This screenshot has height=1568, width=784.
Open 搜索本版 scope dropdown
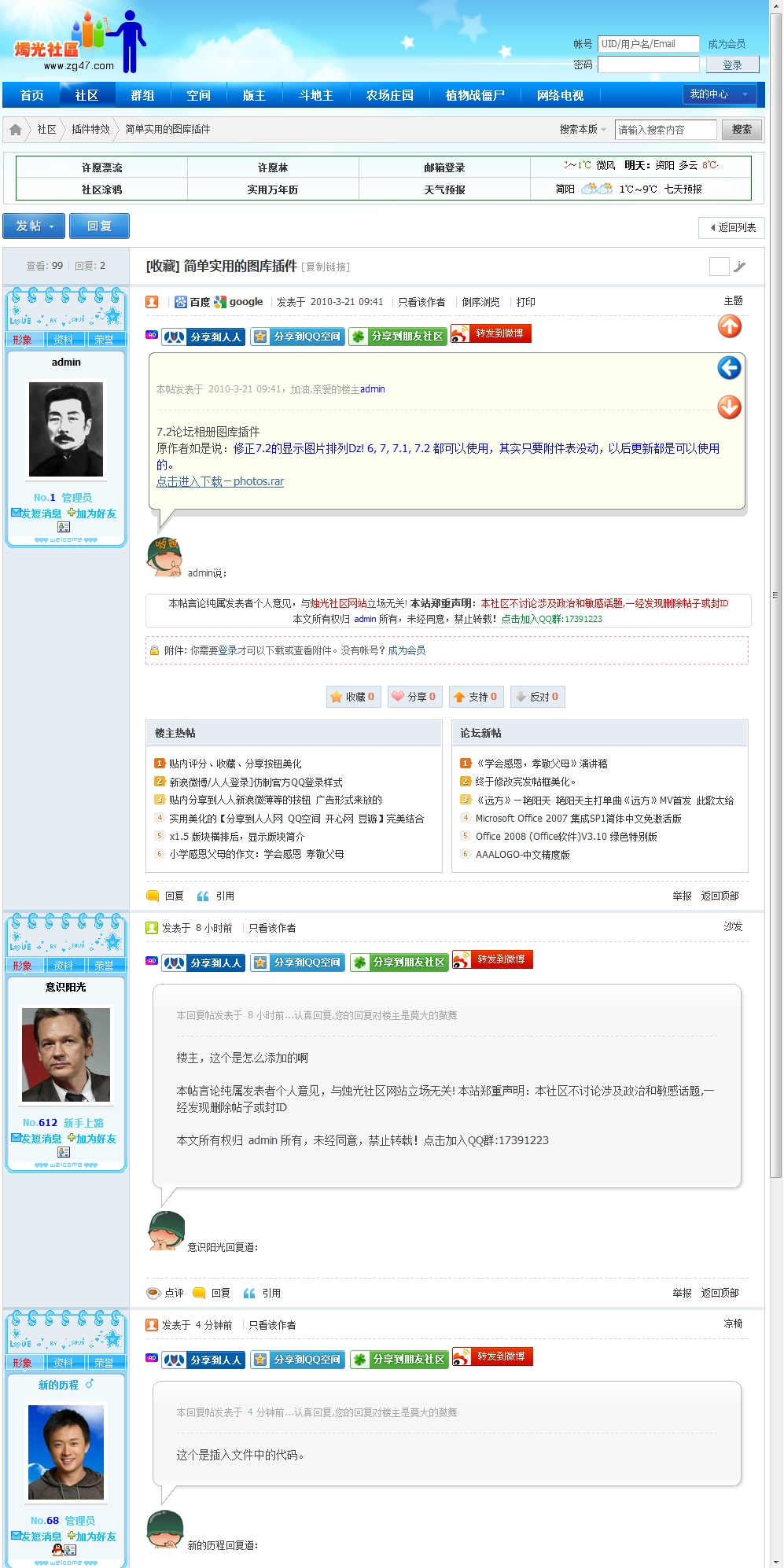coord(583,130)
